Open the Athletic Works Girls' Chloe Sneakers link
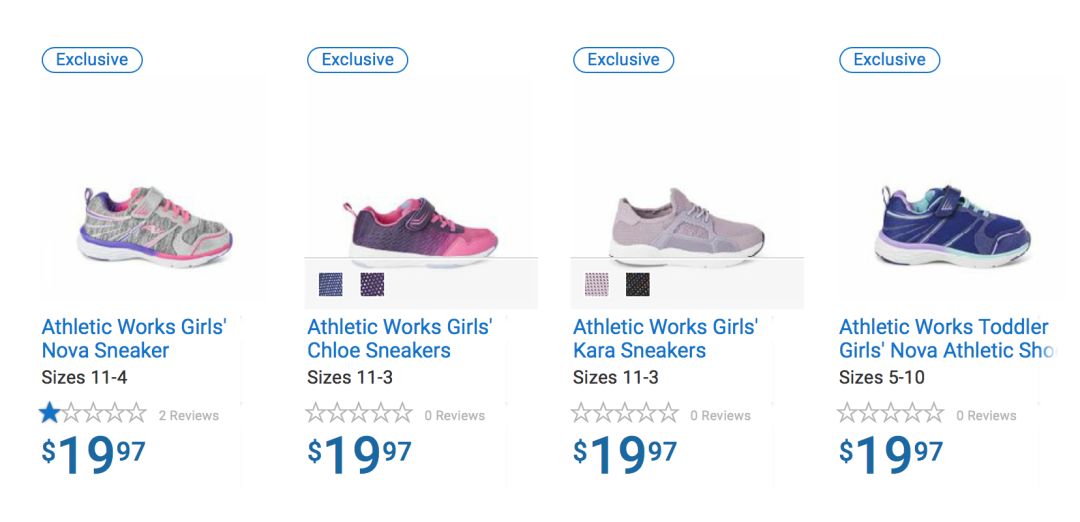The image size is (1080, 522). coord(399,338)
